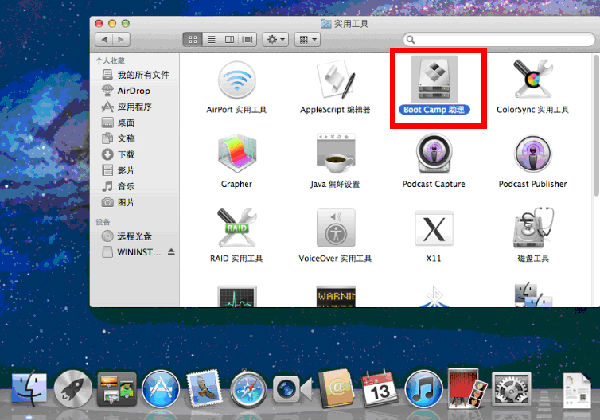Switch to list view mode
600x420 pixels.
[211, 39]
